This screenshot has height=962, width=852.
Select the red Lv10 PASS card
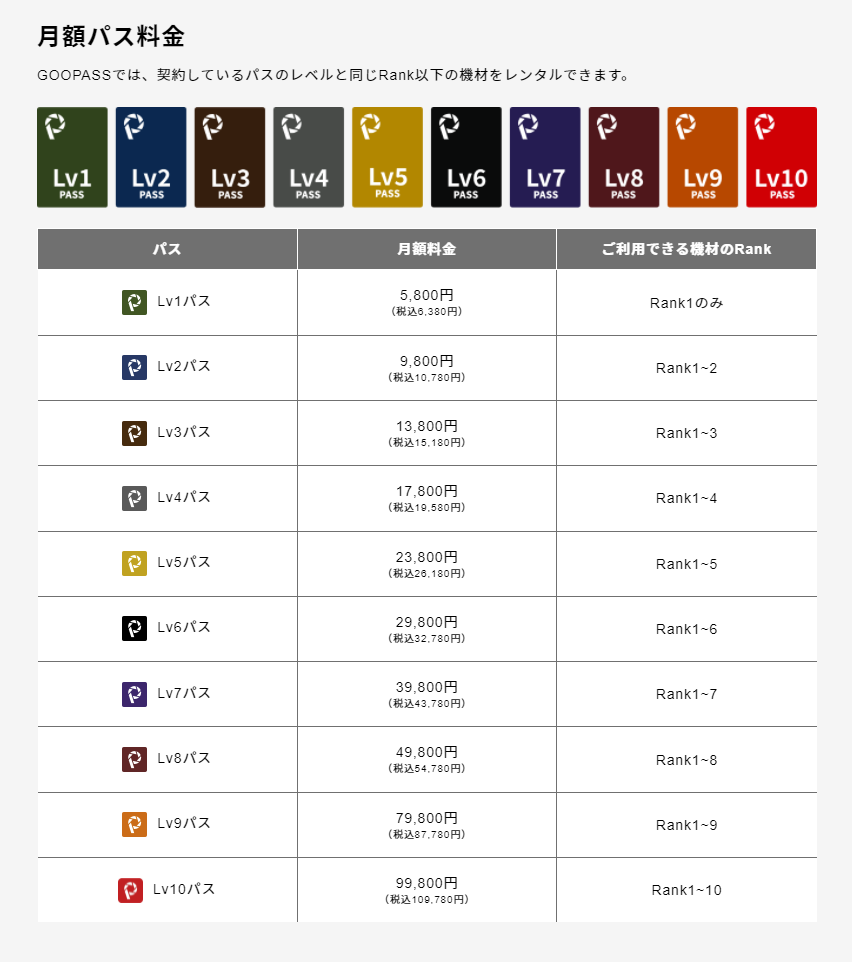pos(781,157)
